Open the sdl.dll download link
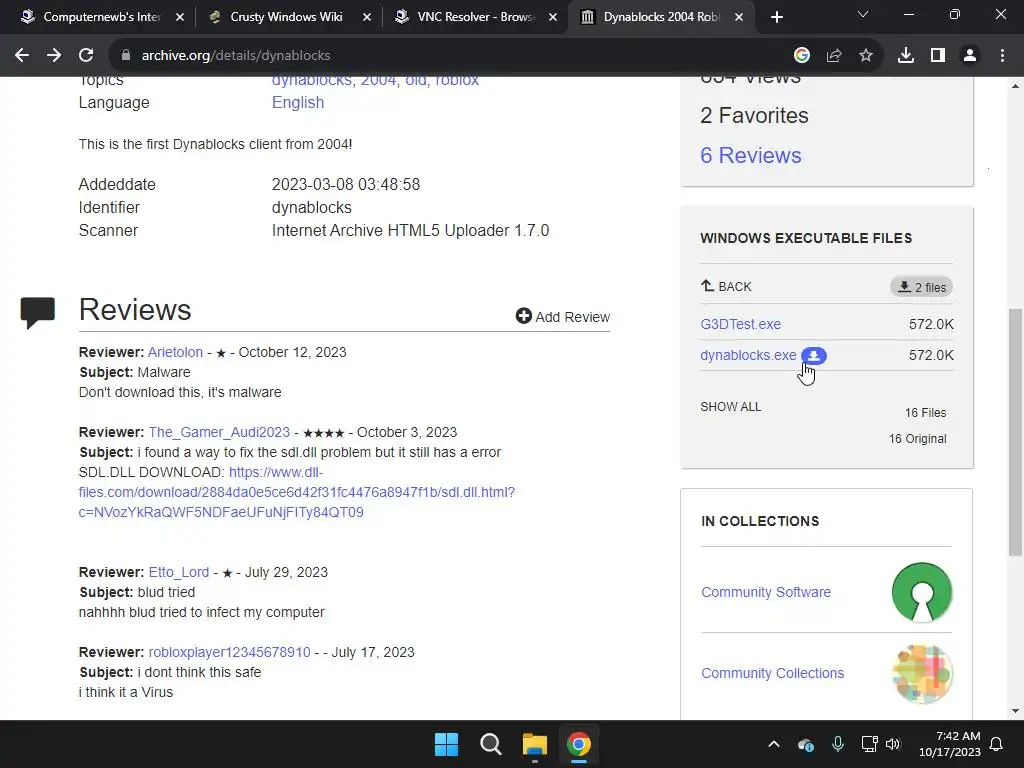 coord(296,492)
